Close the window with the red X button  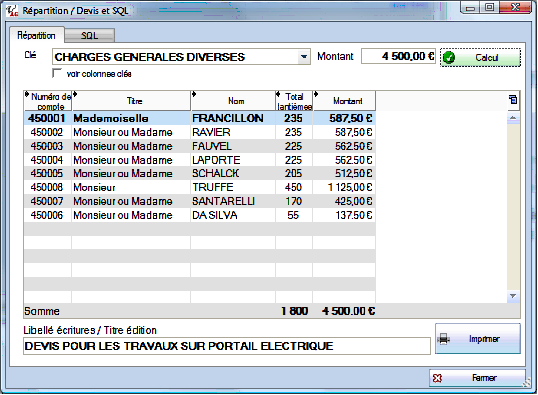click(515, 7)
